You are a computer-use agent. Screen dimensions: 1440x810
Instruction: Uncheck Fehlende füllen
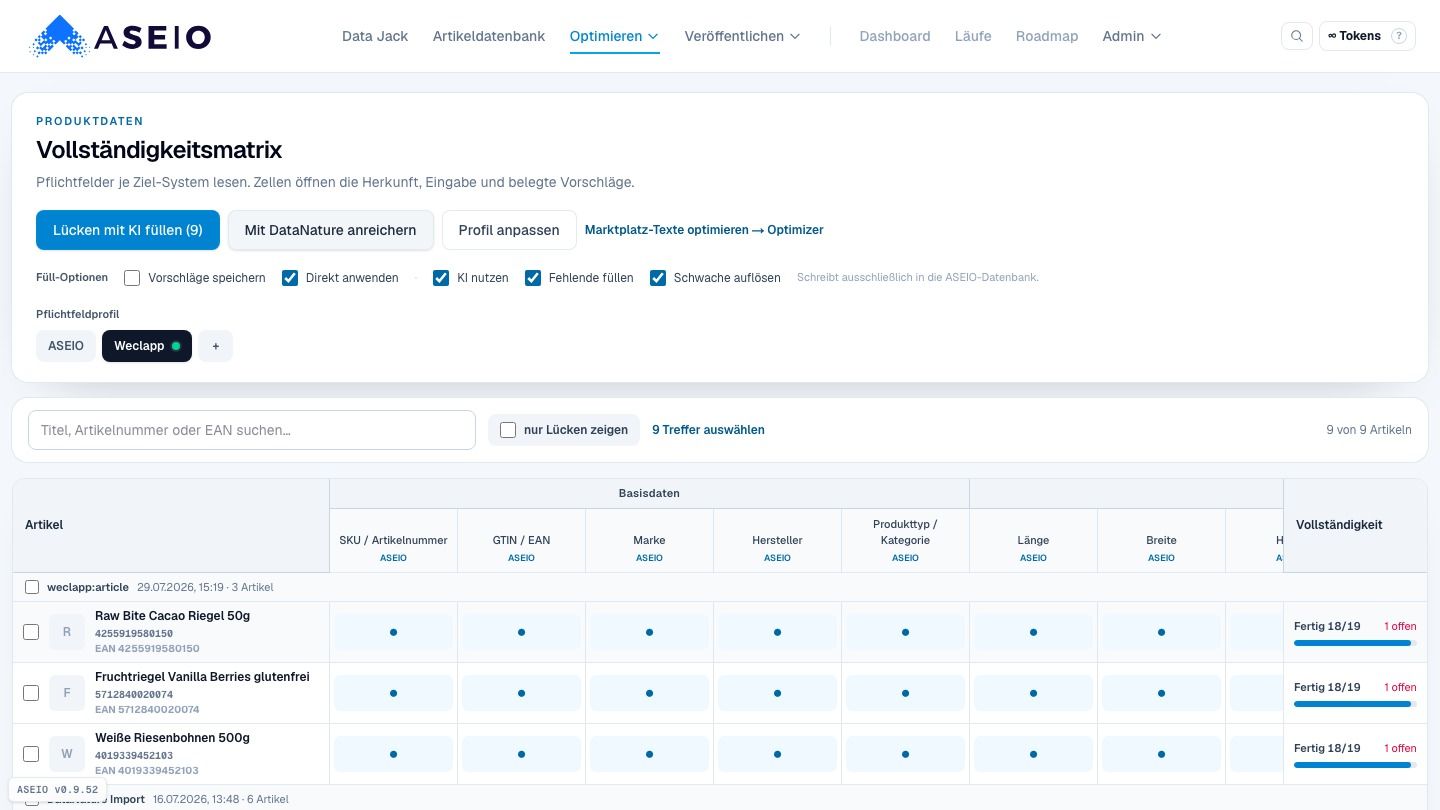pyautogui.click(x=533, y=278)
